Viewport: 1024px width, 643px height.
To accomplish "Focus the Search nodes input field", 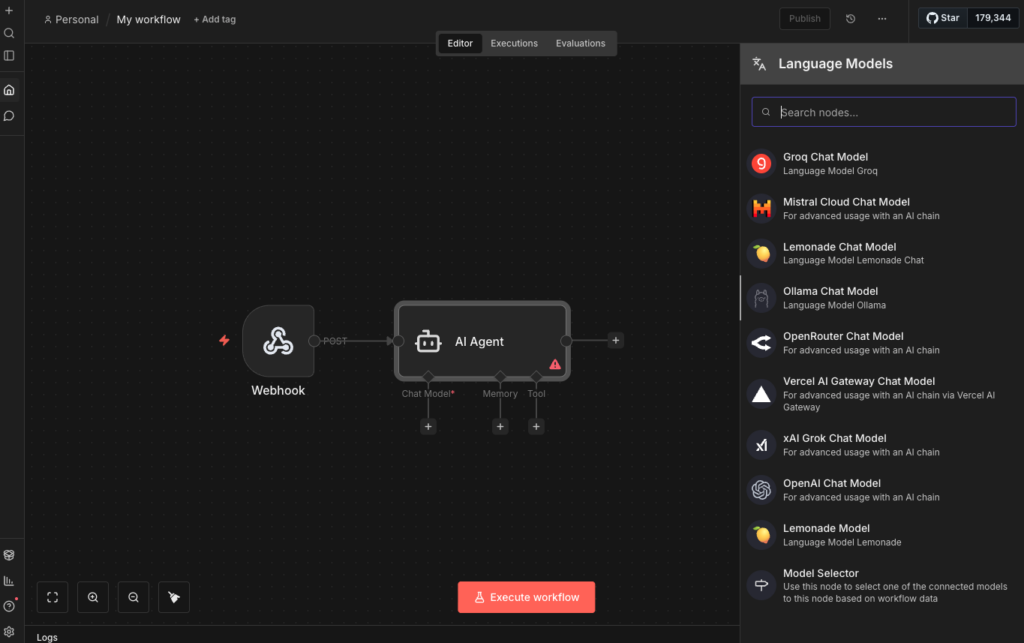I will (x=890, y=112).
